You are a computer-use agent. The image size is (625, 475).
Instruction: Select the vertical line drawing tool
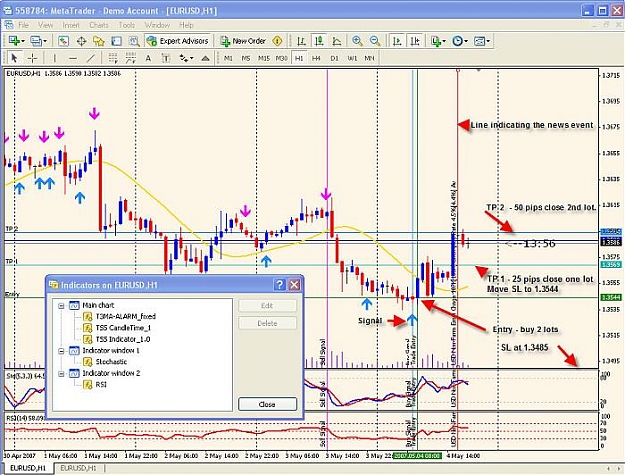[x=55, y=59]
